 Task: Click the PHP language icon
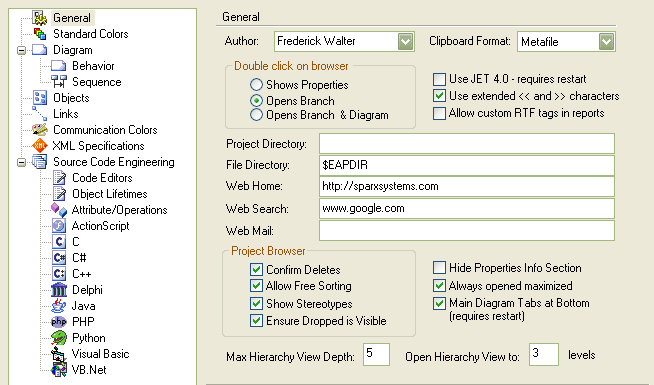tap(59, 322)
